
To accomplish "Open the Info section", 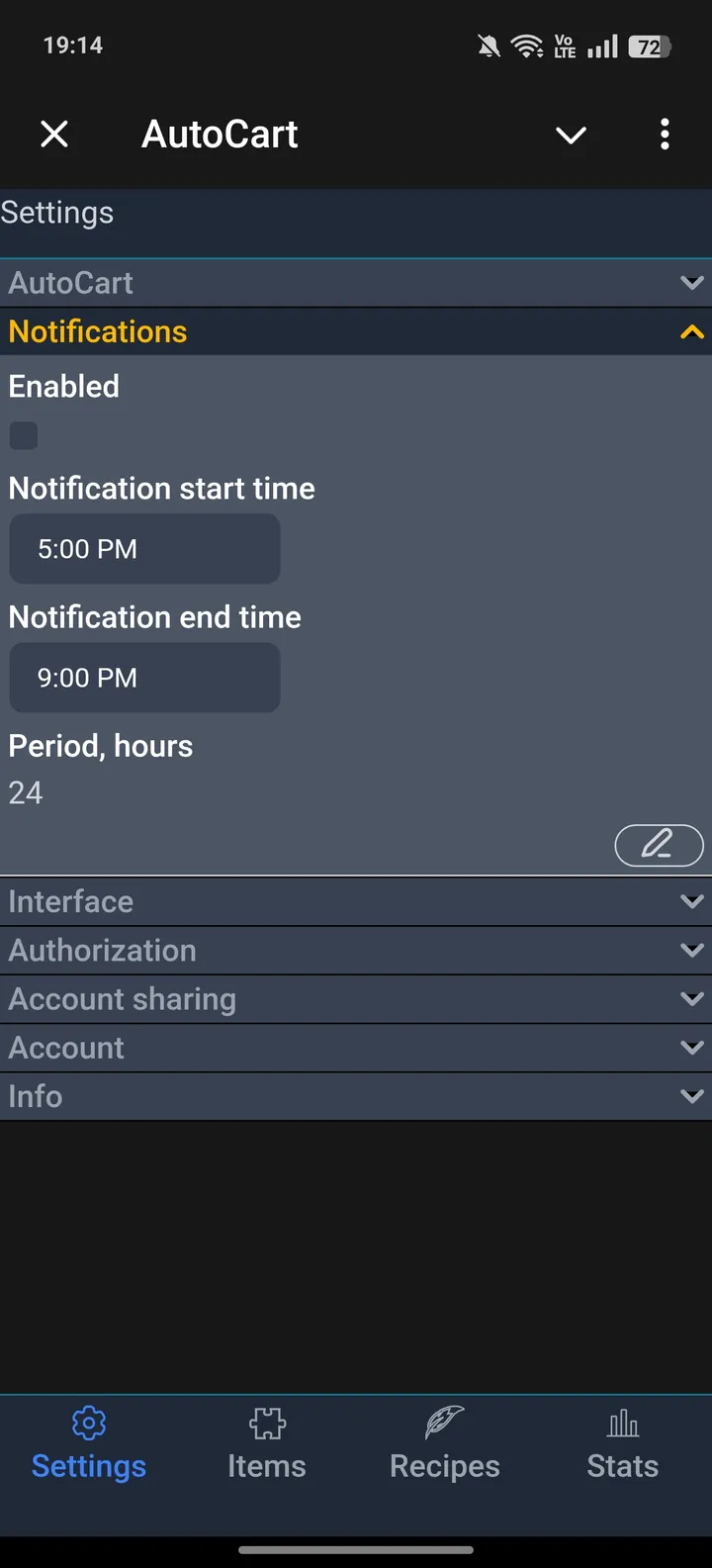I will pos(356,1096).
